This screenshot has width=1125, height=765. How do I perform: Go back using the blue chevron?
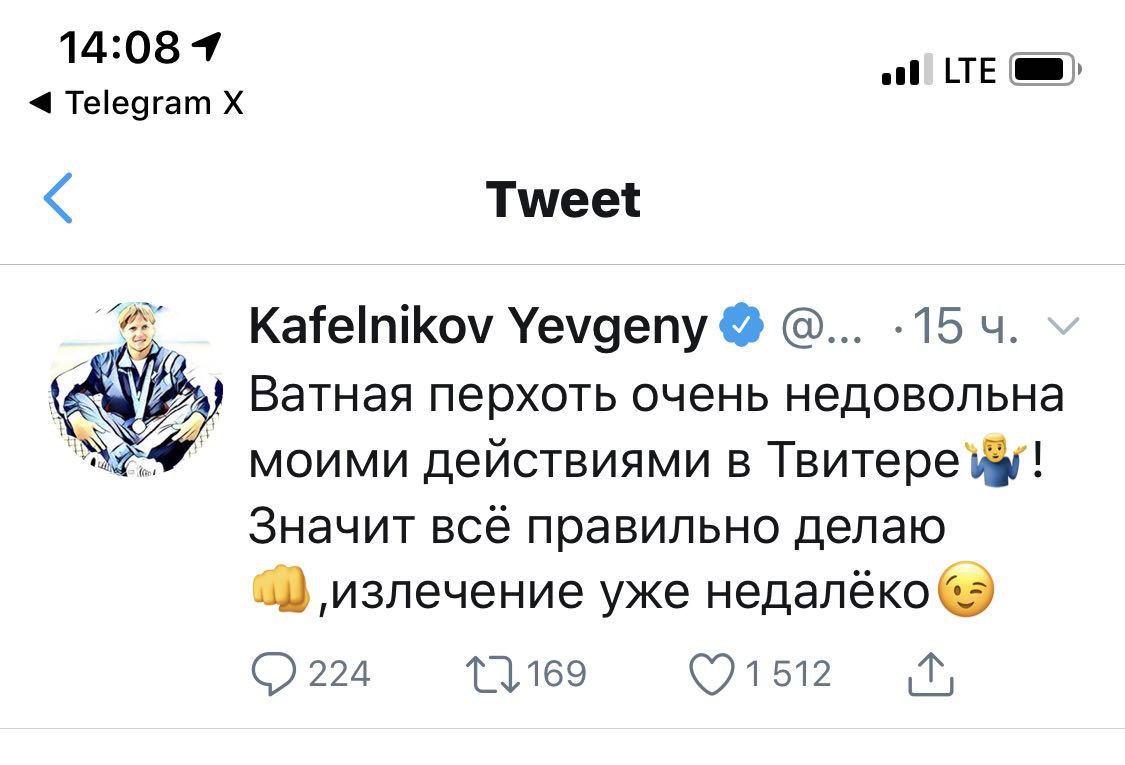click(60, 198)
